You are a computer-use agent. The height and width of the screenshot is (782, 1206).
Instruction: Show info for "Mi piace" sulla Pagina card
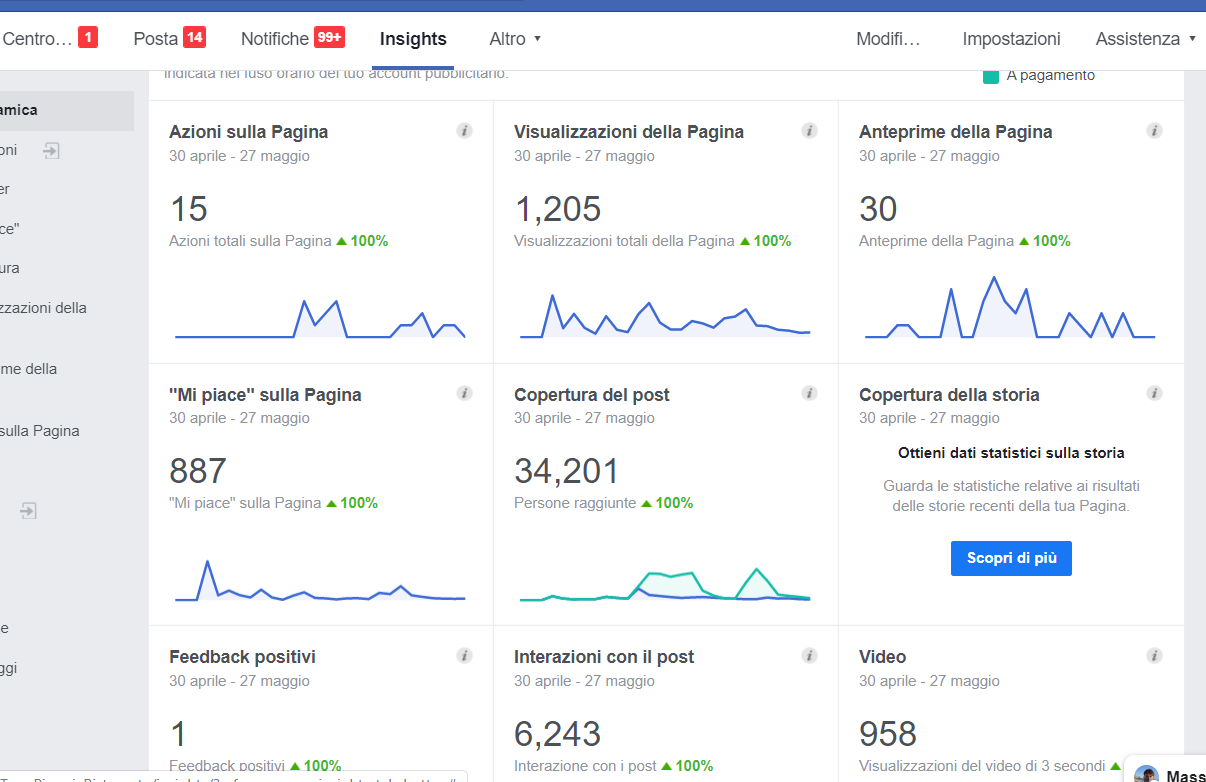click(464, 394)
